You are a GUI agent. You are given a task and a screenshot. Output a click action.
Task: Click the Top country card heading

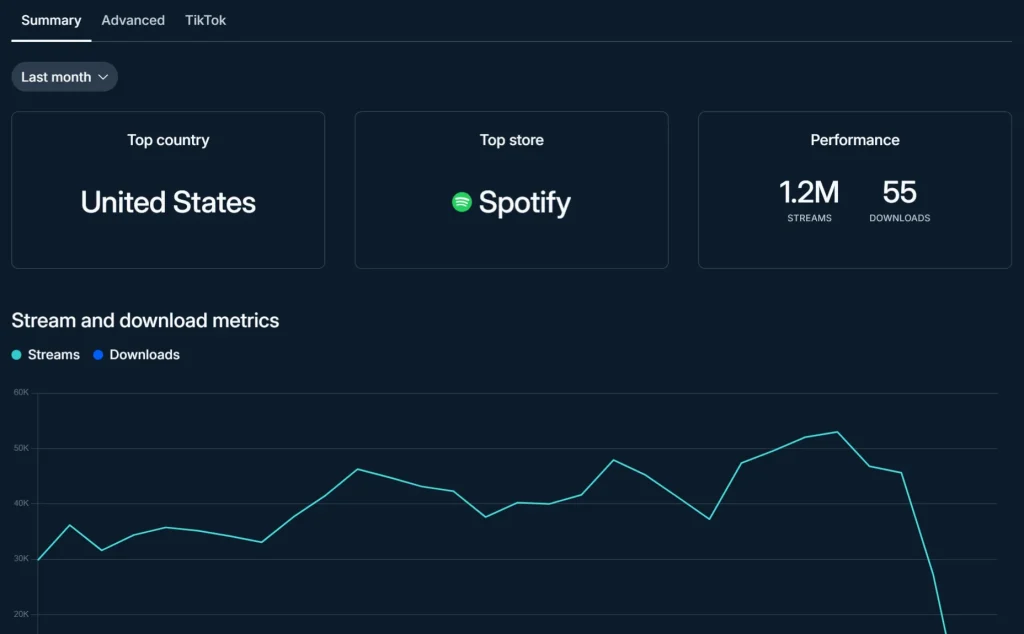(x=168, y=140)
